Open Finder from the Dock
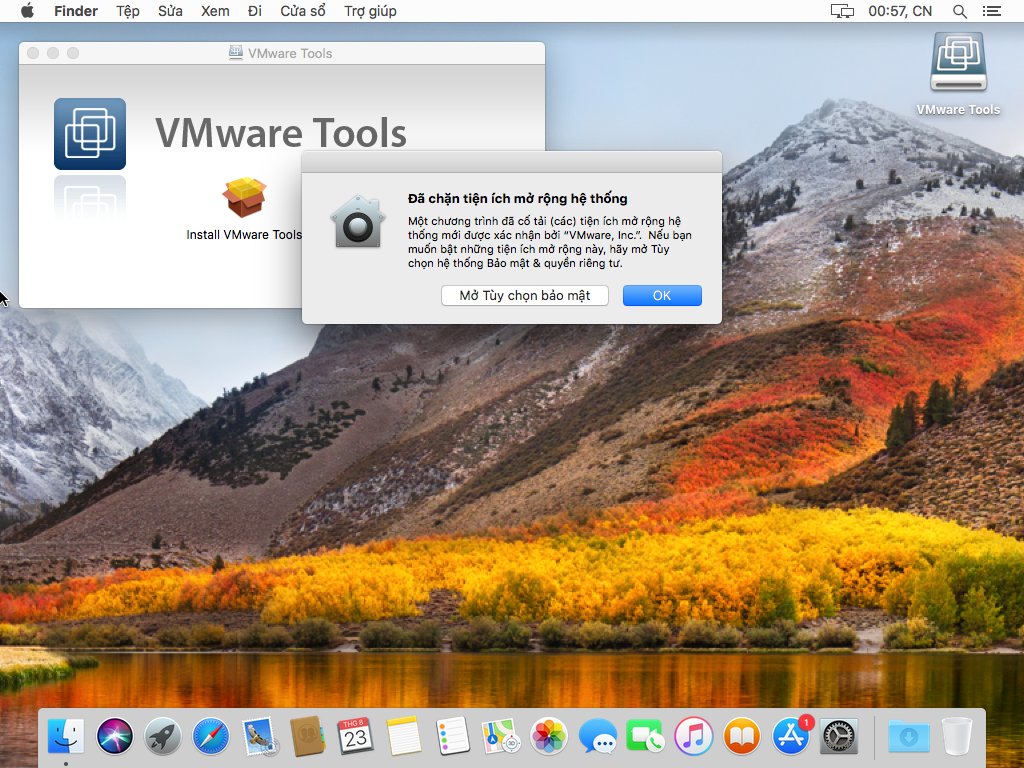Image resolution: width=1024 pixels, height=768 pixels. [66, 736]
